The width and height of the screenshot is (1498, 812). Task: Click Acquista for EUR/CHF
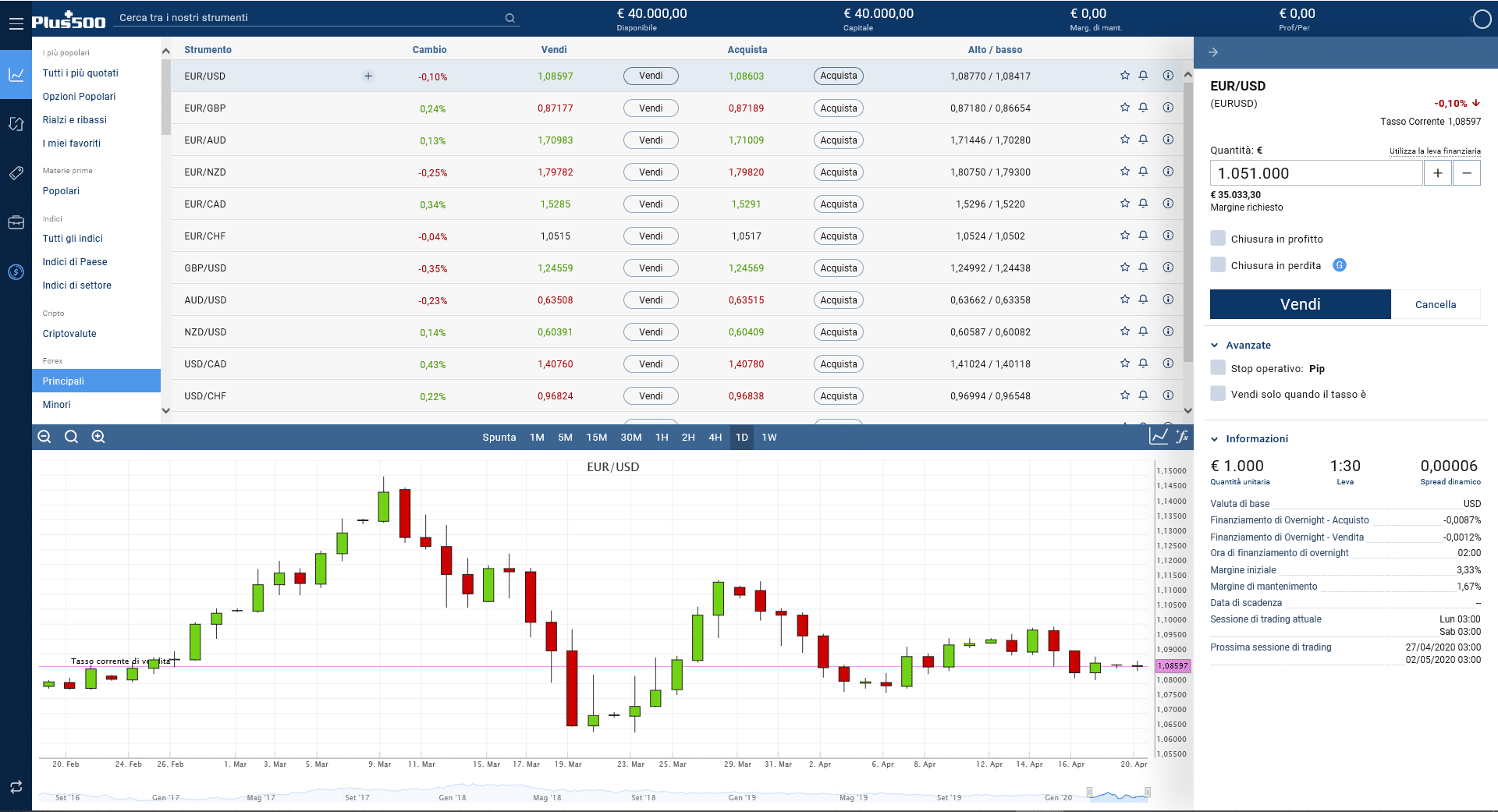839,236
